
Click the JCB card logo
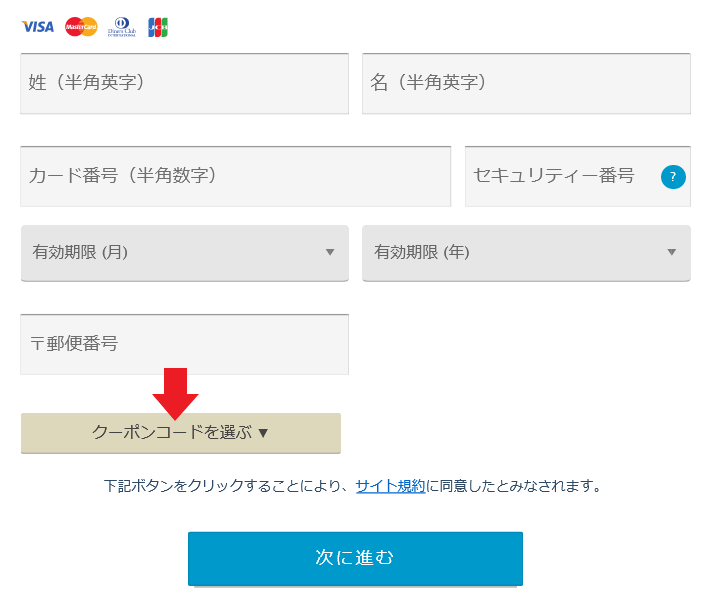tap(158, 27)
